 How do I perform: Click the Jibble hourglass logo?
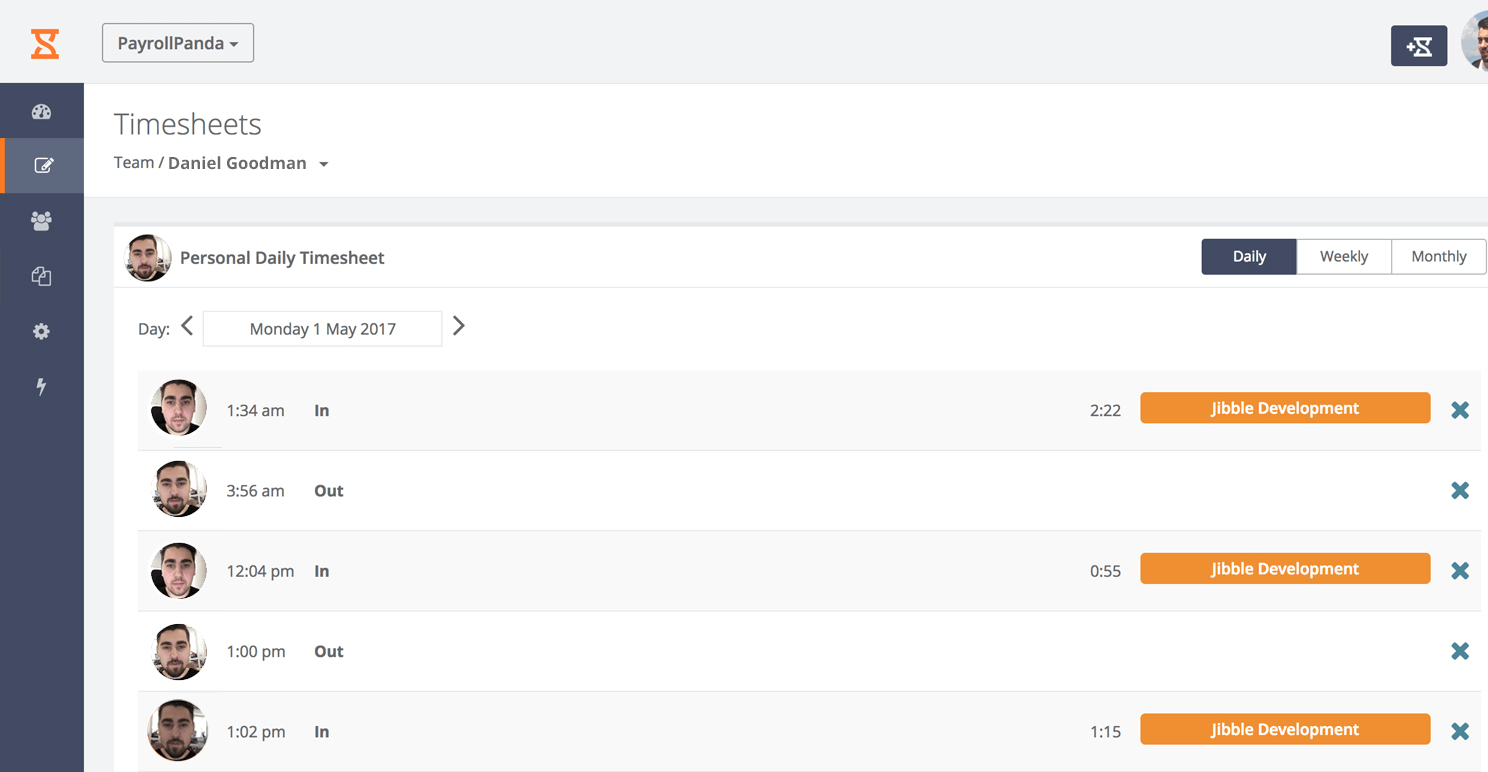pos(45,44)
